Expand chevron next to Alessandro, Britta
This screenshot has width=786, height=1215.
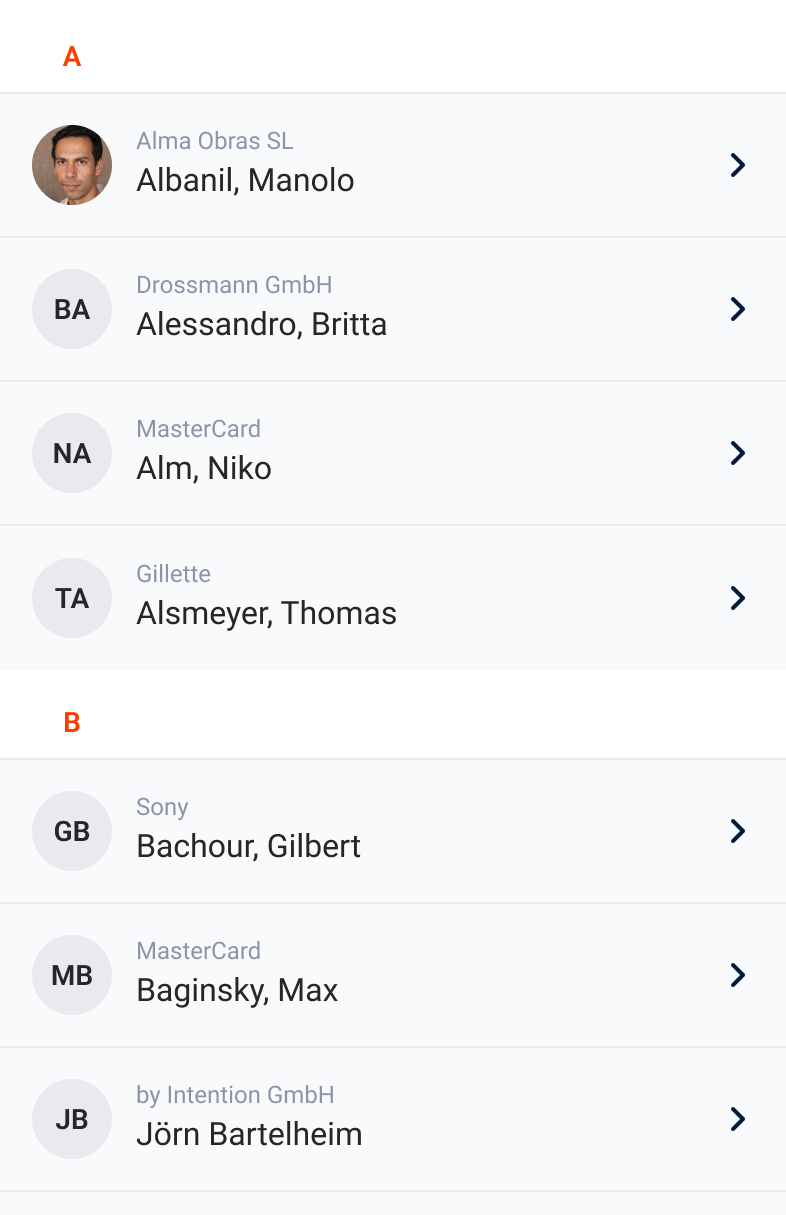pyautogui.click(x=738, y=309)
